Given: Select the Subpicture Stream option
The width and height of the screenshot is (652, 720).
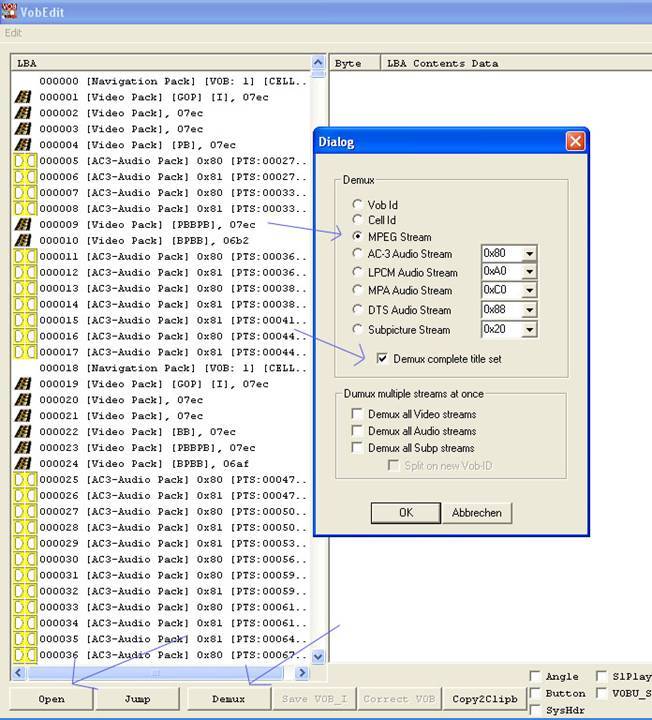Looking at the screenshot, I should click(357, 329).
